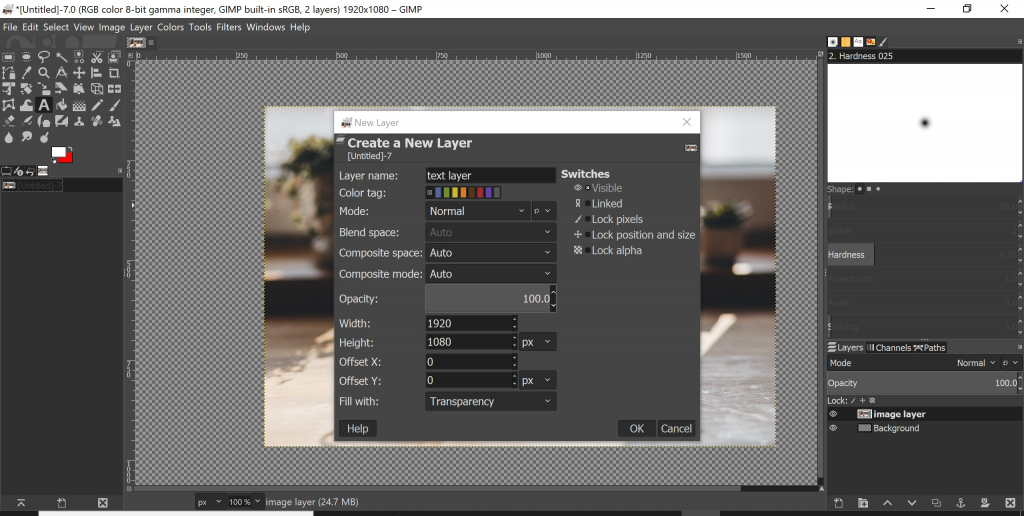Open the Fill with dropdown
Image resolution: width=1024 pixels, height=516 pixels.
[x=490, y=401]
